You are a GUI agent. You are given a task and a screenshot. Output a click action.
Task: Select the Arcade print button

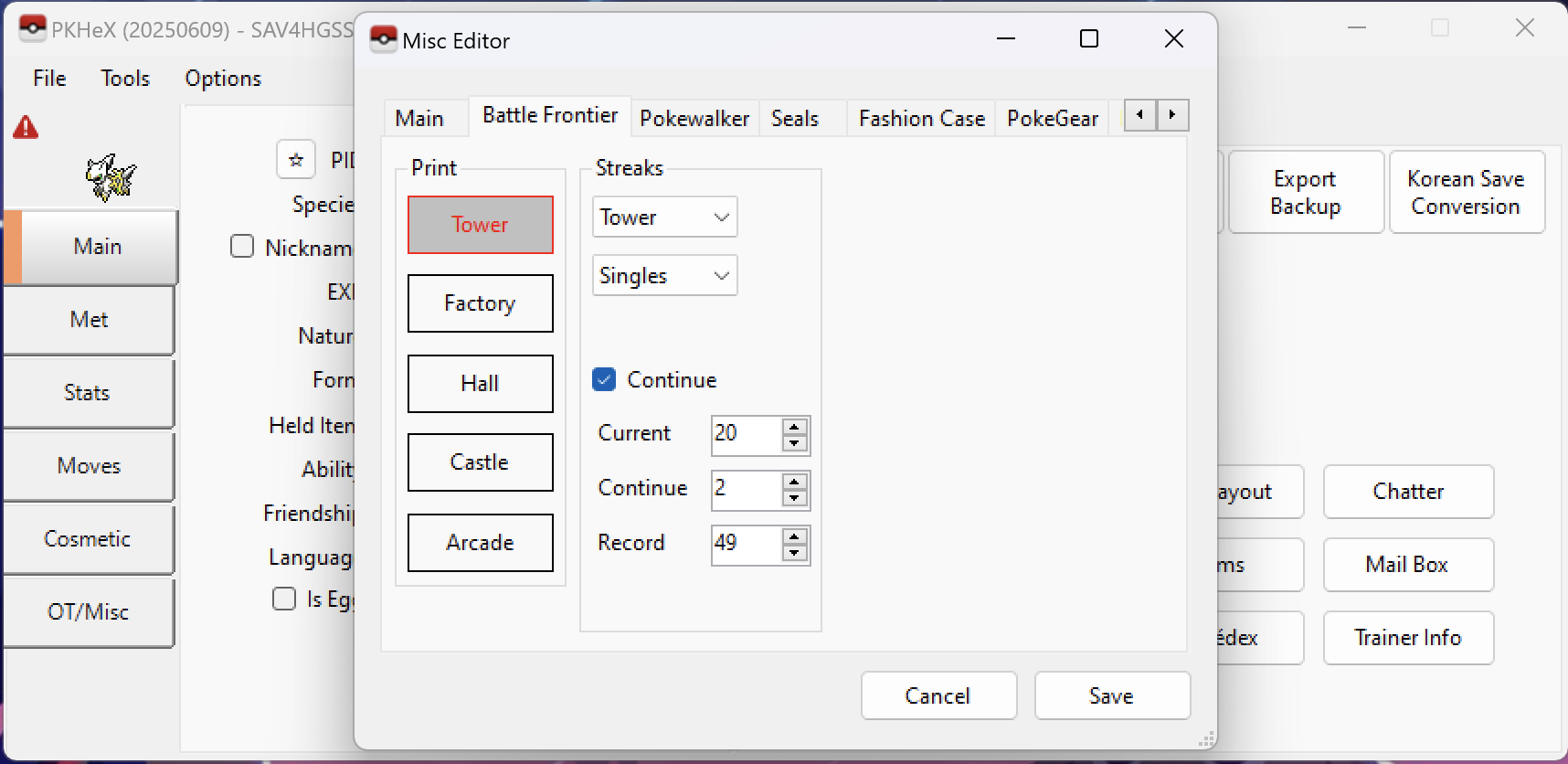[x=480, y=543]
